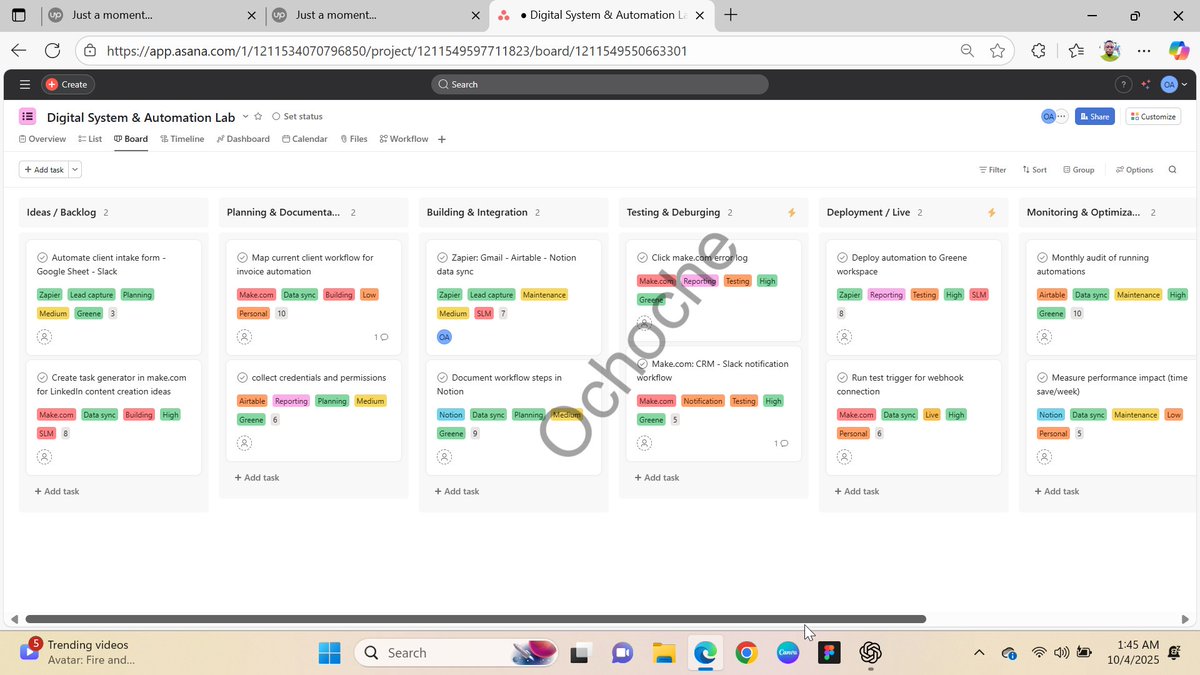Complete Run test trigger for webhook task
1200x675 pixels.
(x=842, y=378)
